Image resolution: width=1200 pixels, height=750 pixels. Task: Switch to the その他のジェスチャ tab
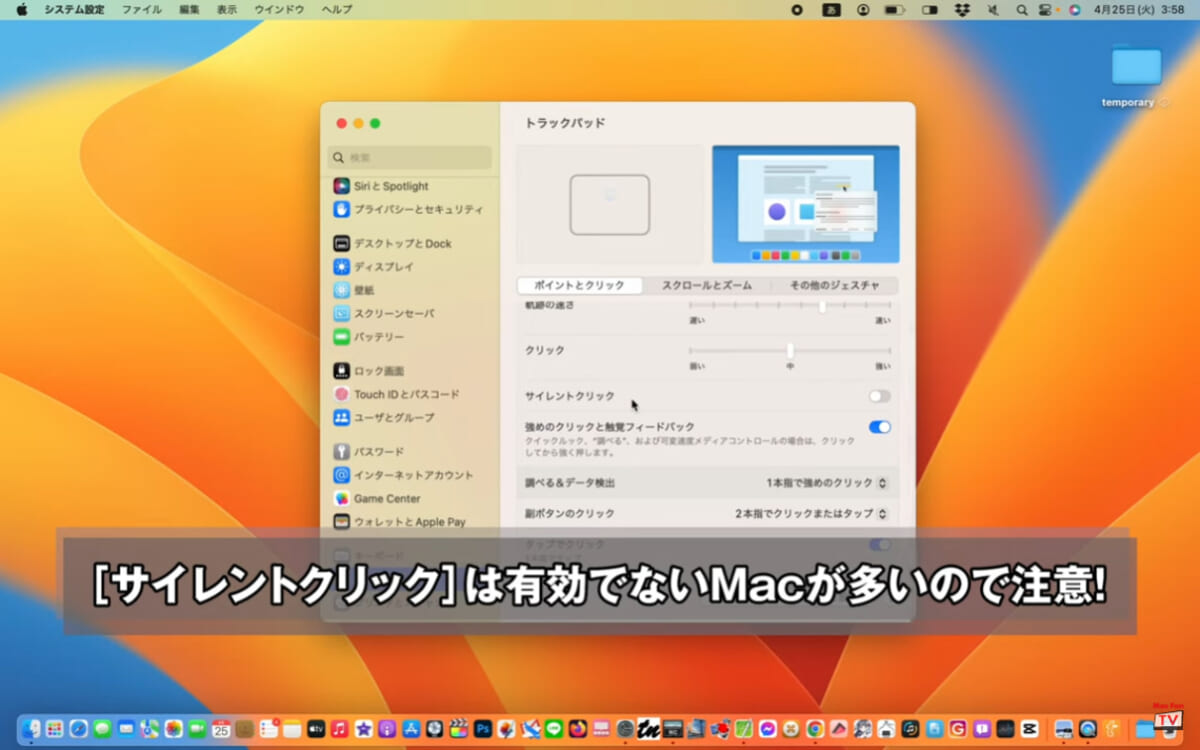tap(834, 285)
